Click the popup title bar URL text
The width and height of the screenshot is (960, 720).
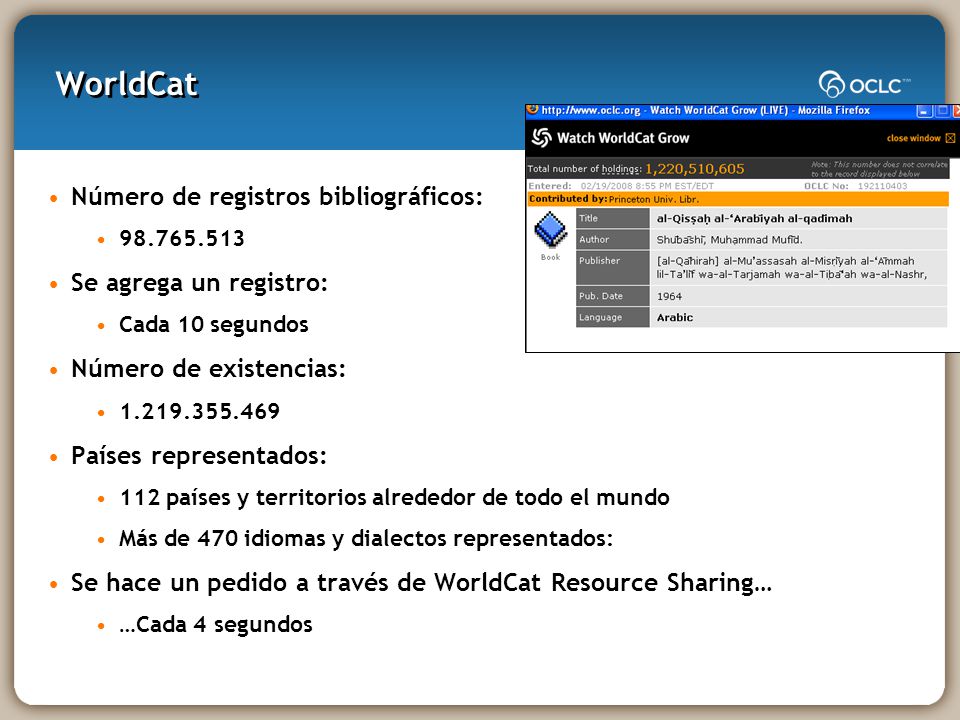coord(705,110)
